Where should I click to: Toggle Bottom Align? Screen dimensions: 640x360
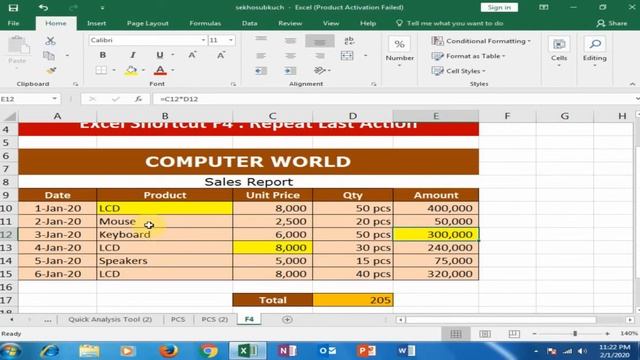320,40
